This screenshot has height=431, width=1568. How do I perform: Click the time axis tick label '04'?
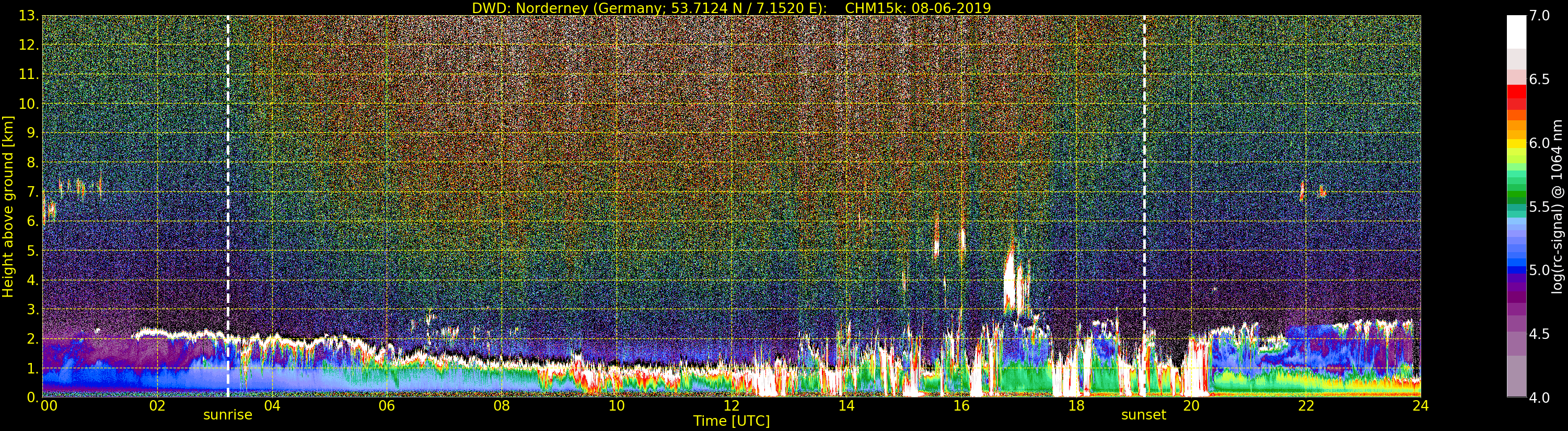272,406
